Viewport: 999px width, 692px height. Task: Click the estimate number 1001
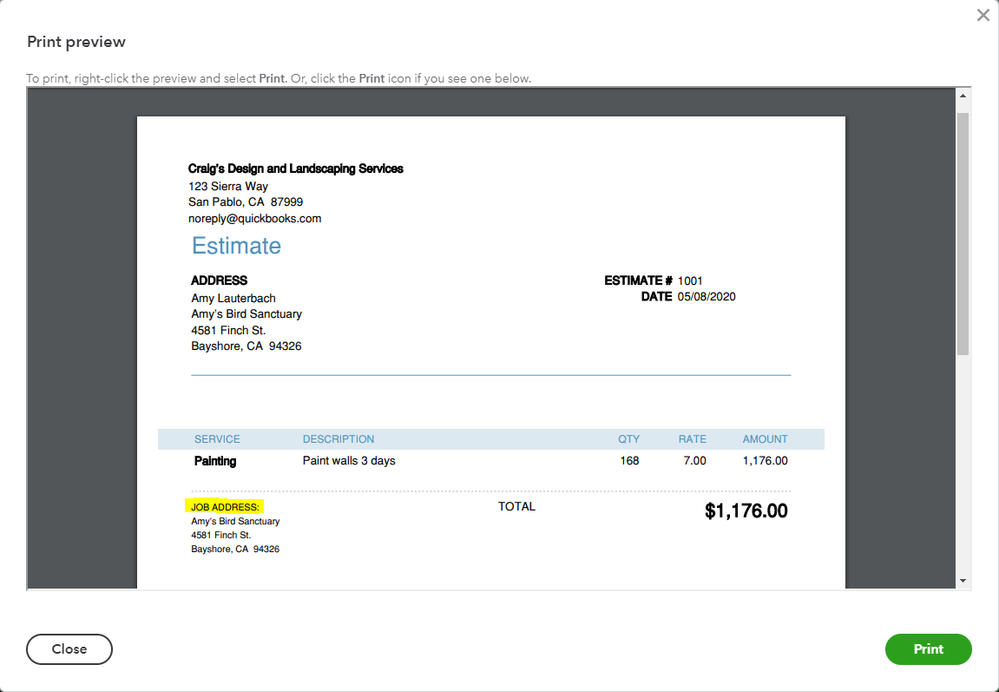coord(690,281)
